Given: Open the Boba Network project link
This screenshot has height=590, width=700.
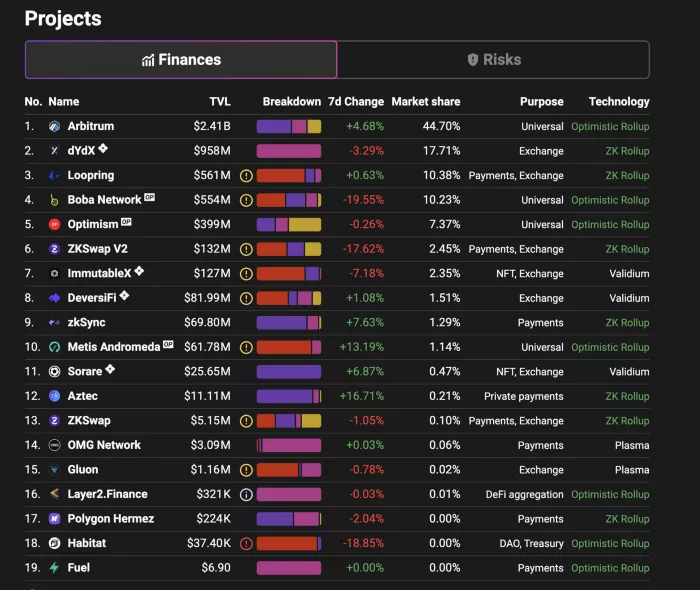Looking at the screenshot, I should tap(104, 200).
